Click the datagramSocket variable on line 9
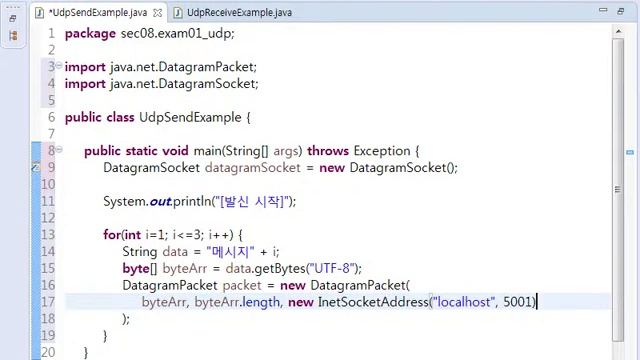This screenshot has width=640, height=360. [x=253, y=168]
